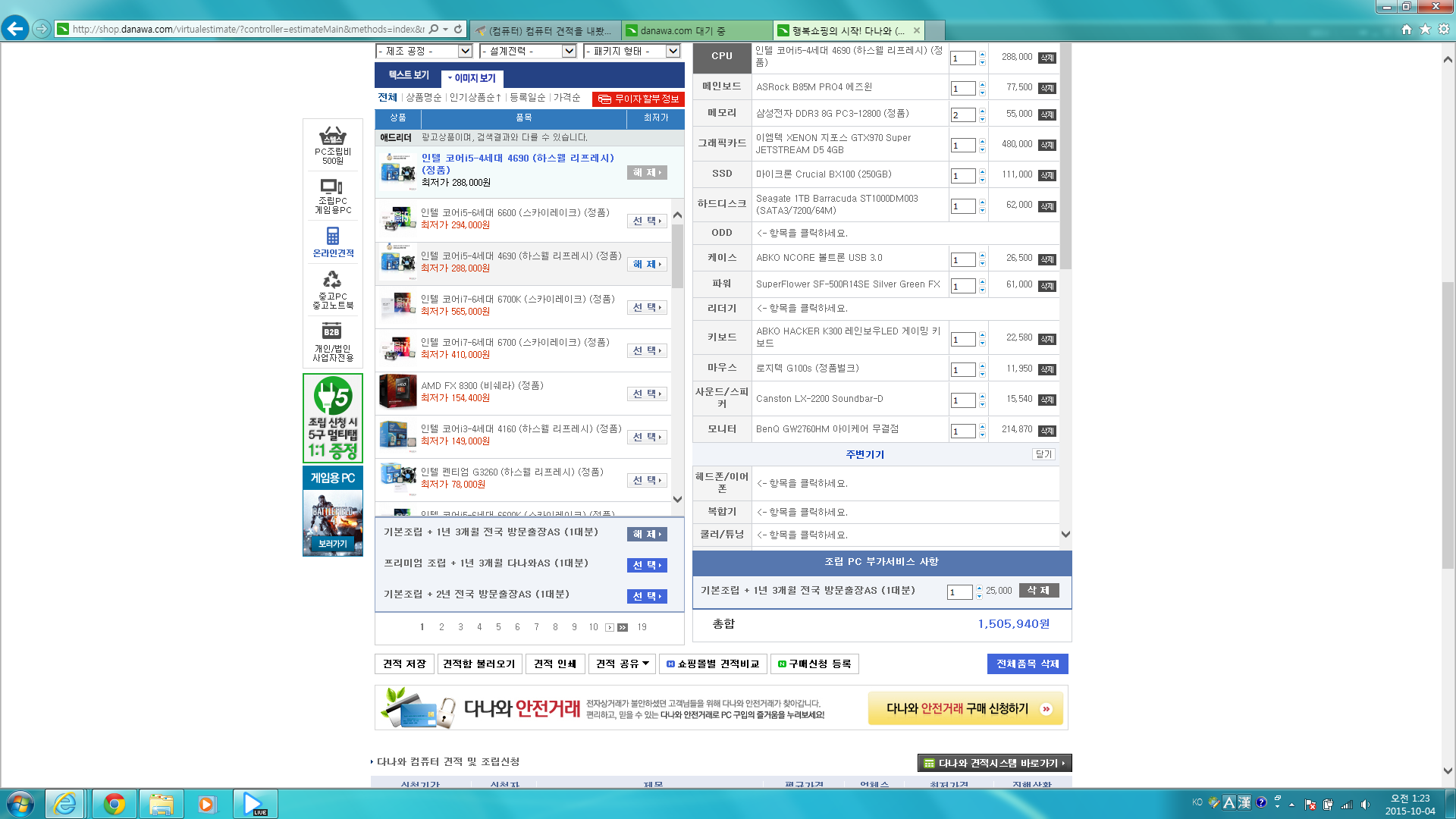
Task: Increase memory quantity with stepper arrow
Action: point(982,111)
